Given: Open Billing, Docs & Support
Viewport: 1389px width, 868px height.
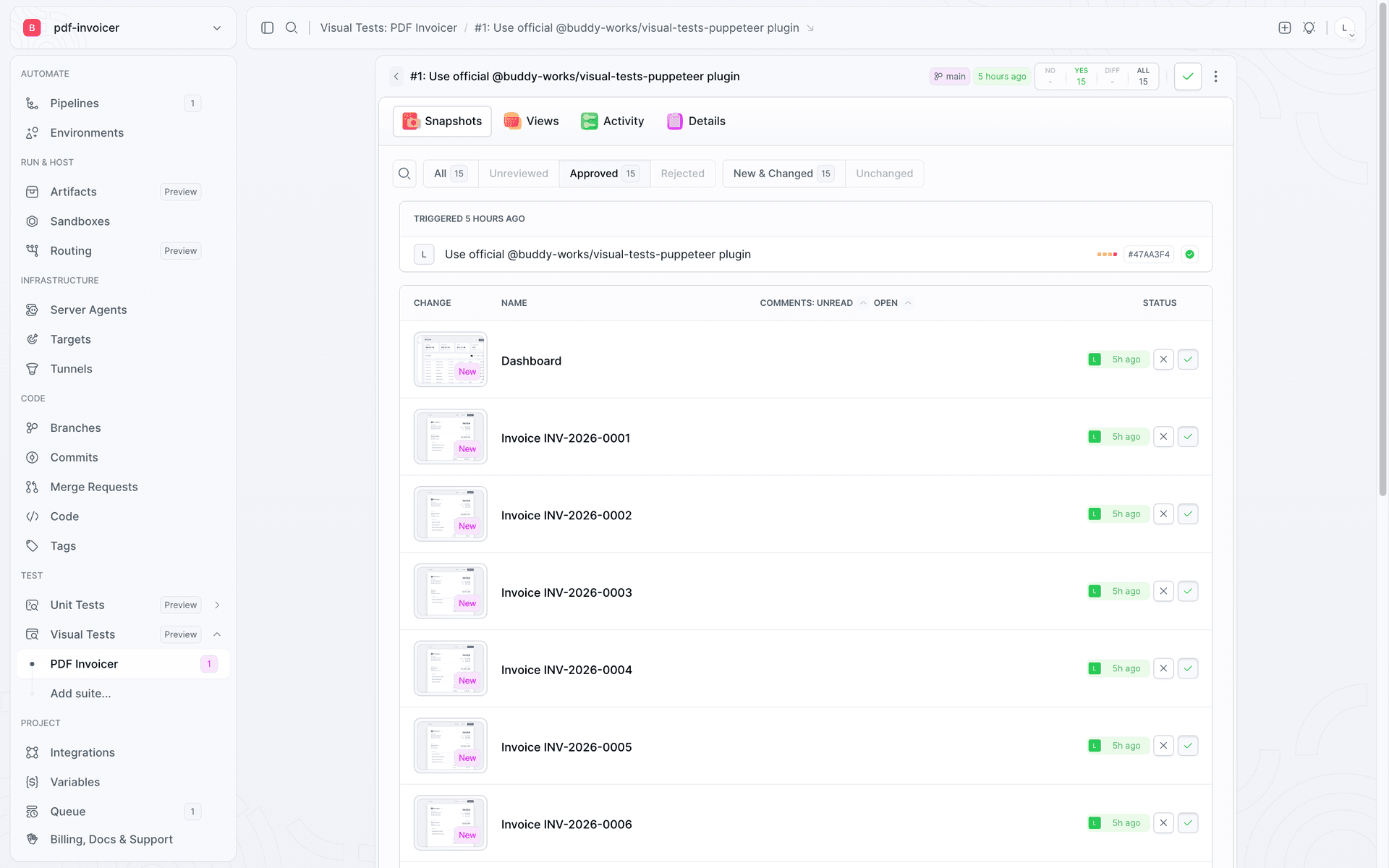Looking at the screenshot, I should point(113,839).
